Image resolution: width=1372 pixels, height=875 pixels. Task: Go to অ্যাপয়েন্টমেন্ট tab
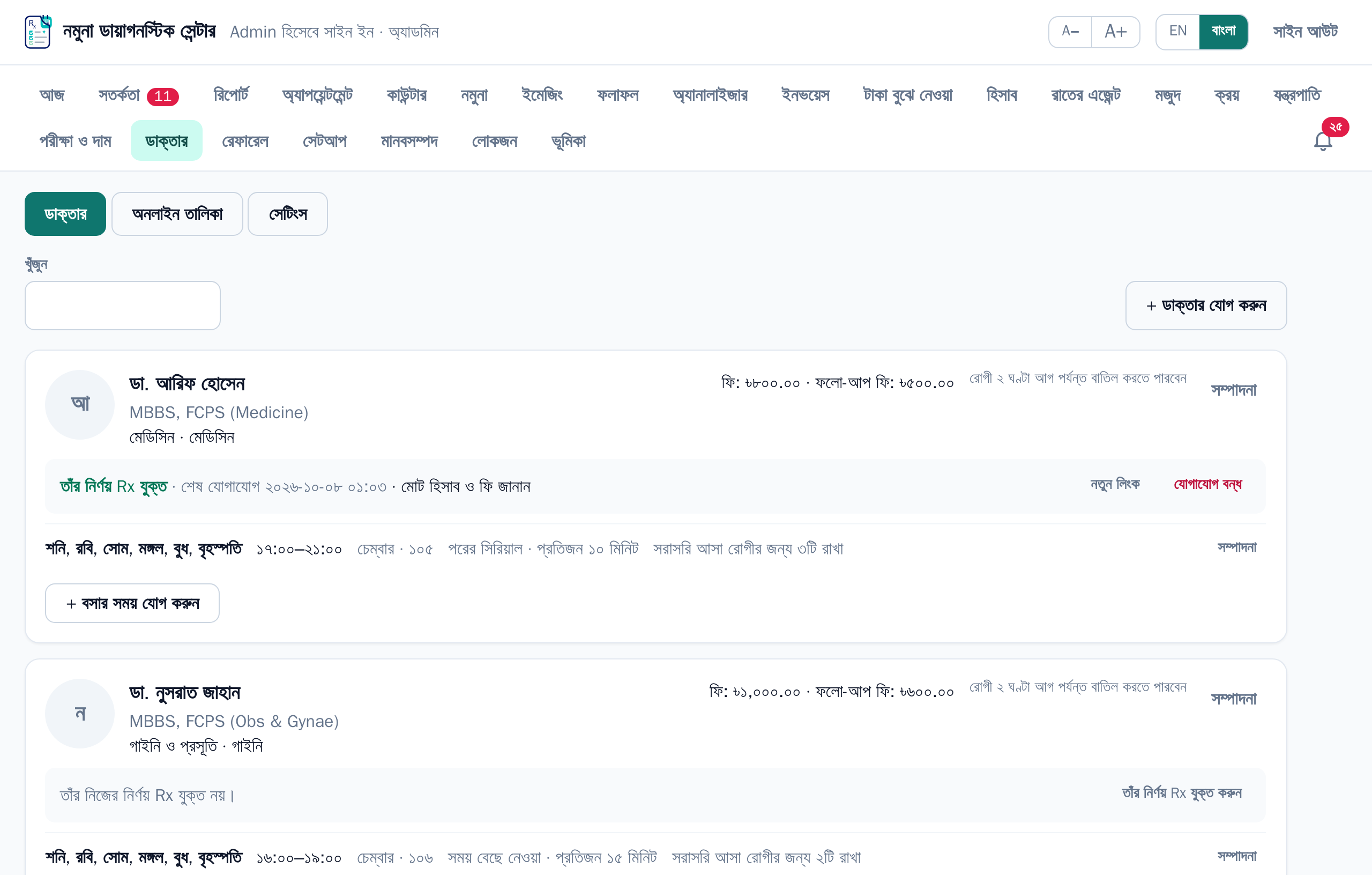(x=317, y=94)
